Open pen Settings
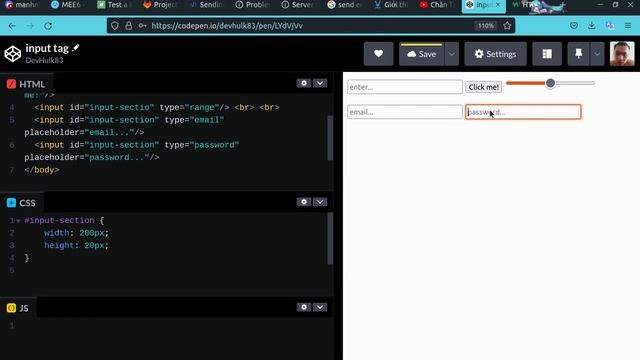 click(x=496, y=54)
